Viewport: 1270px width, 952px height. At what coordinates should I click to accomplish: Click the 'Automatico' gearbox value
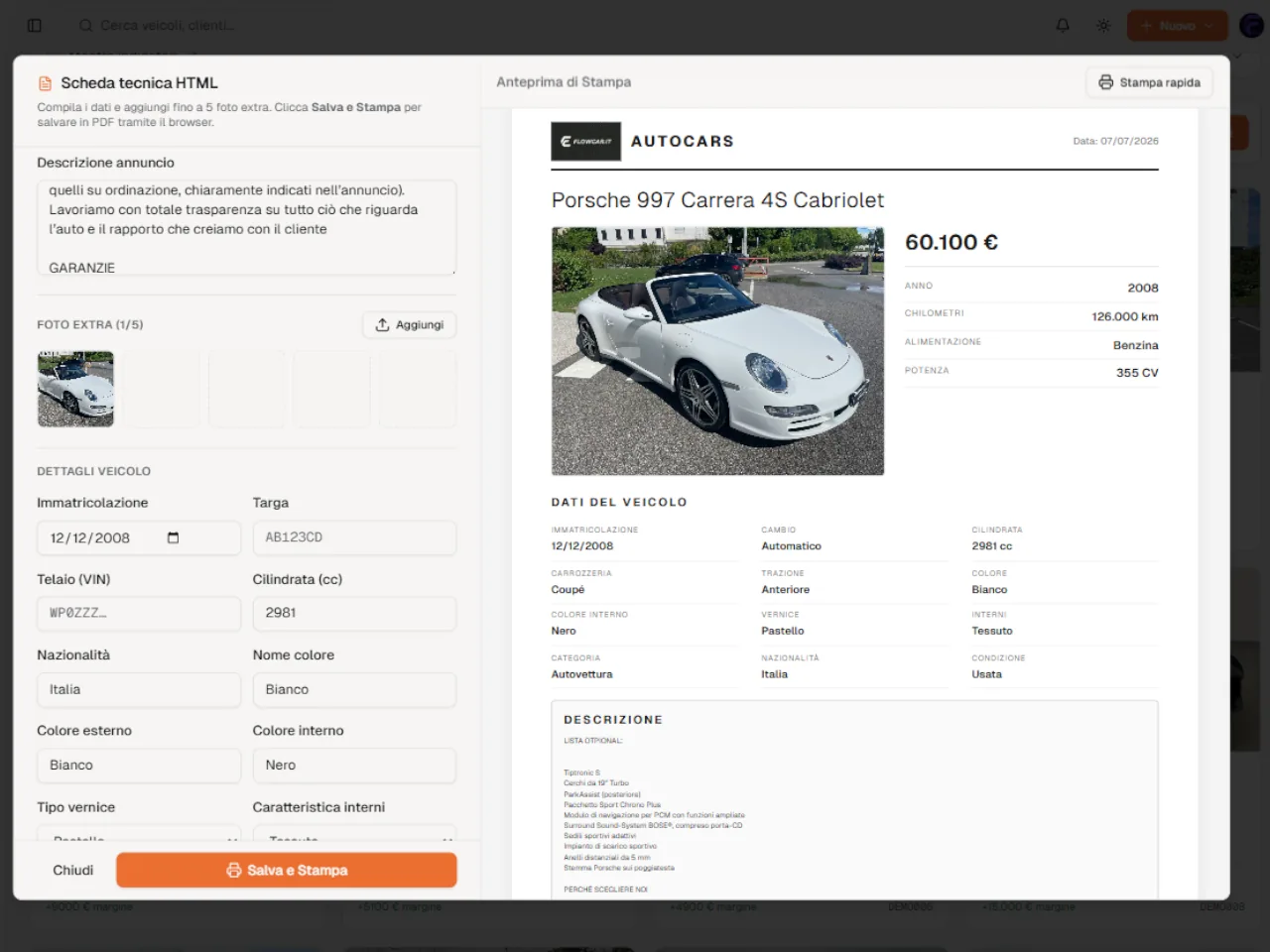[791, 546]
